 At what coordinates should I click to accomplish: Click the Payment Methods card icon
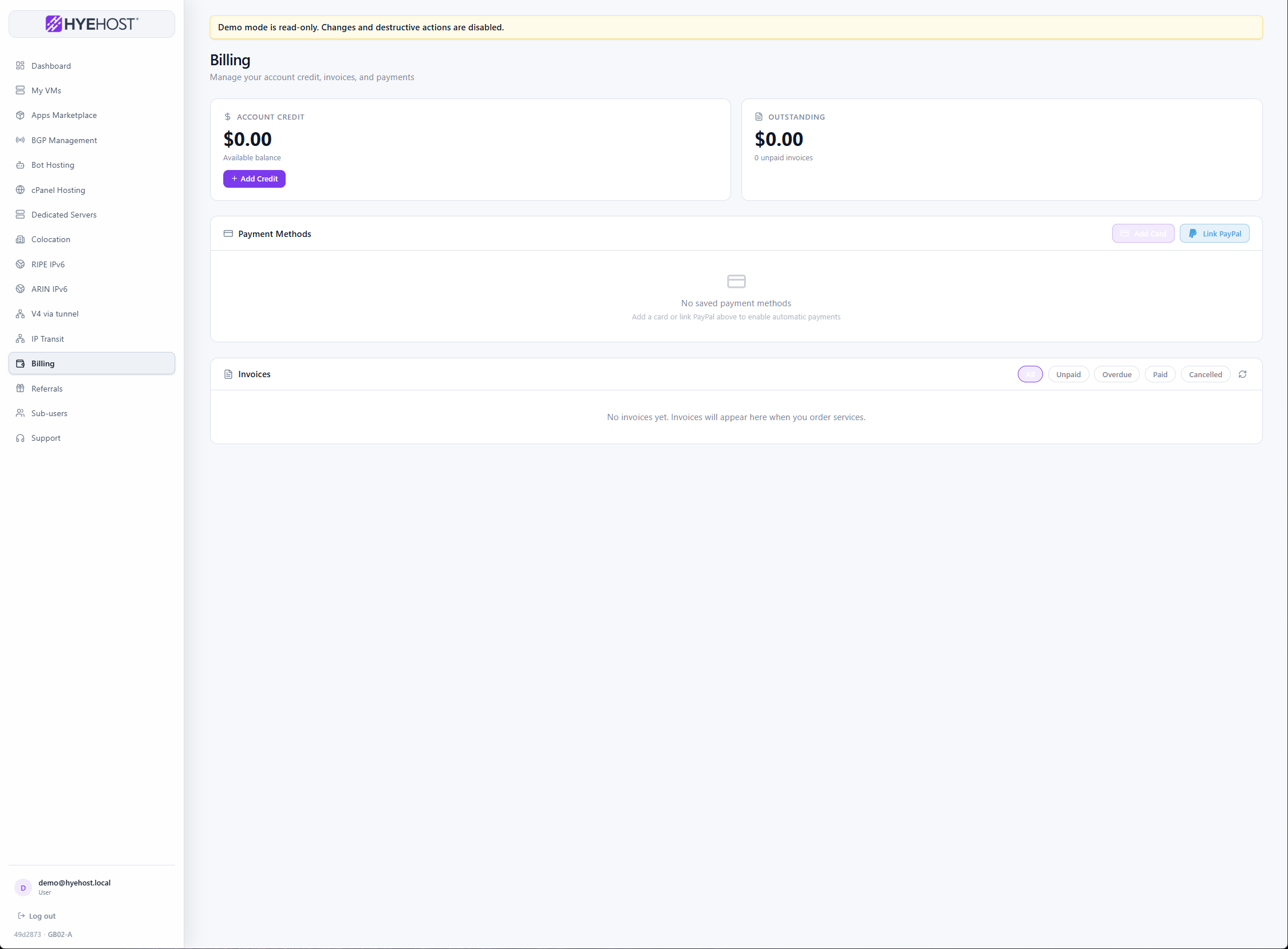228,234
